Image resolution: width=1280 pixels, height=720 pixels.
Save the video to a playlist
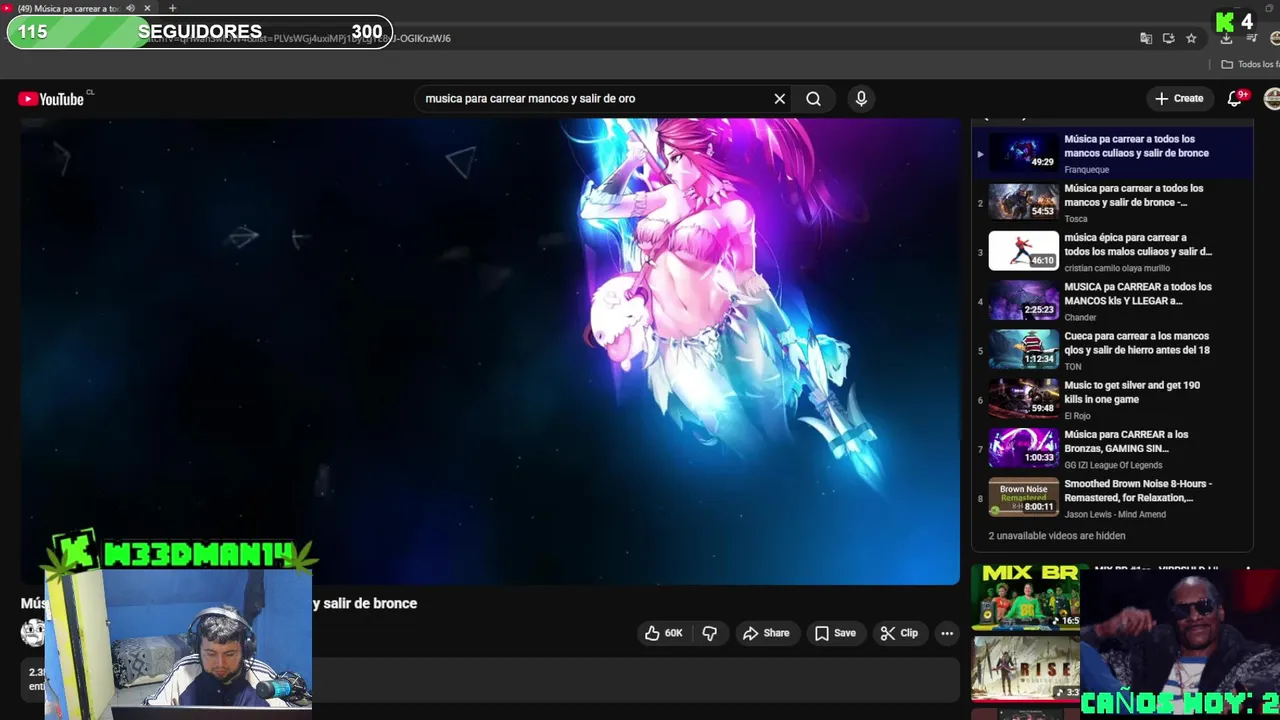coord(835,633)
